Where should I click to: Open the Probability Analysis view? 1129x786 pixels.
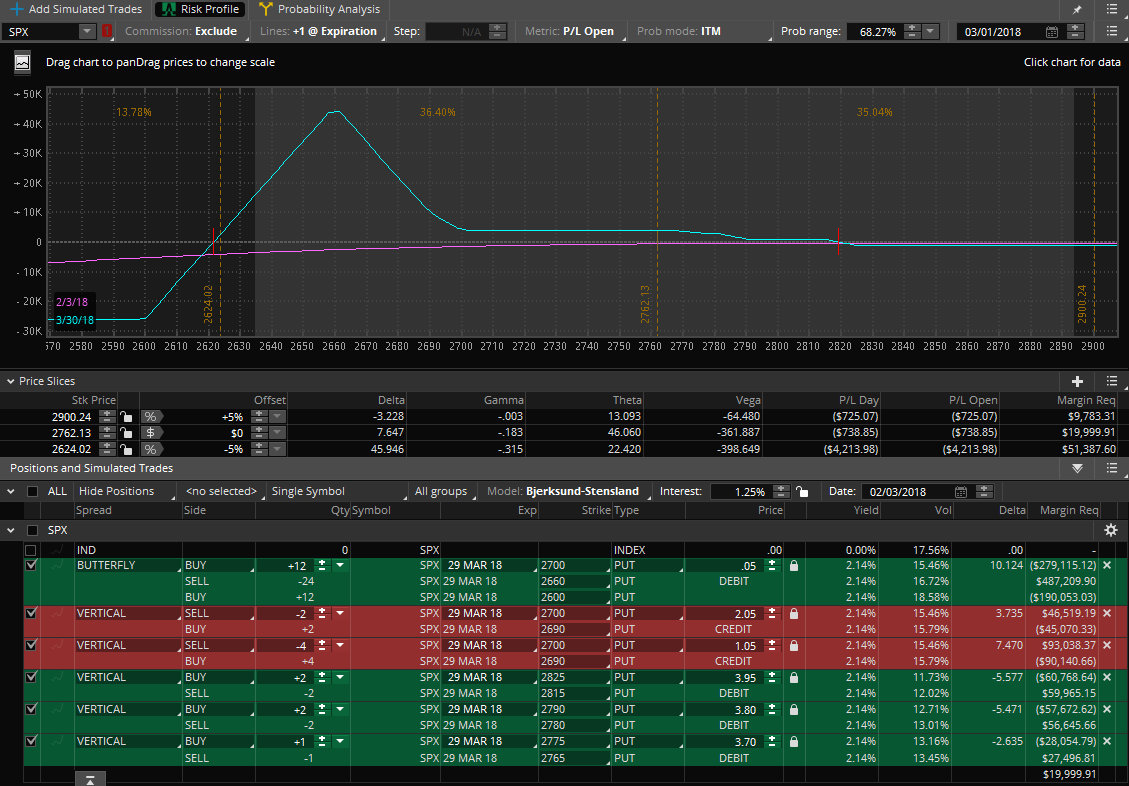(x=319, y=9)
